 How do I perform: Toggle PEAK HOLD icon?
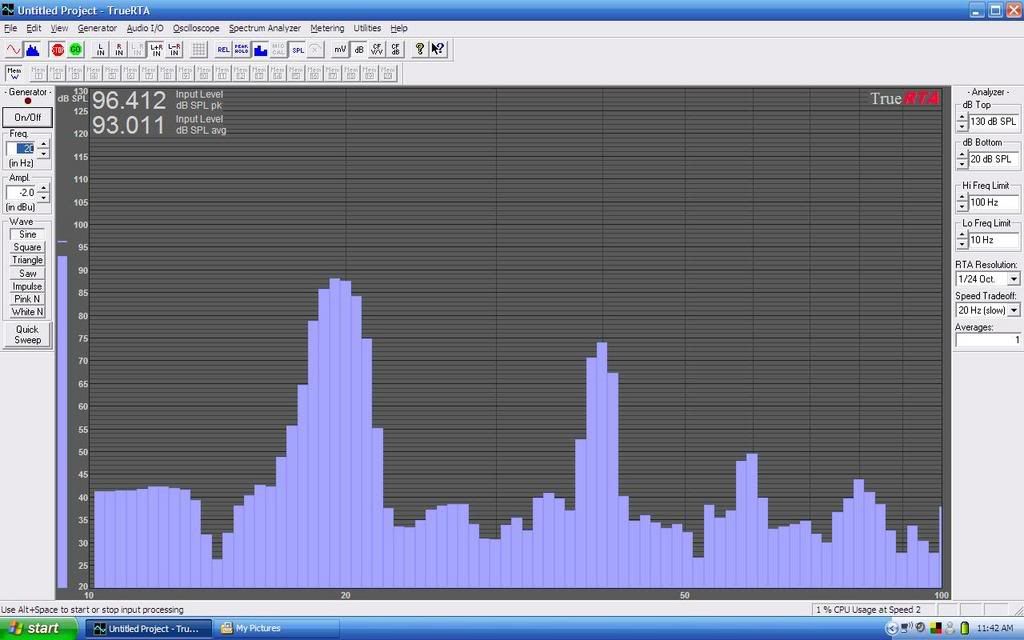(x=242, y=50)
